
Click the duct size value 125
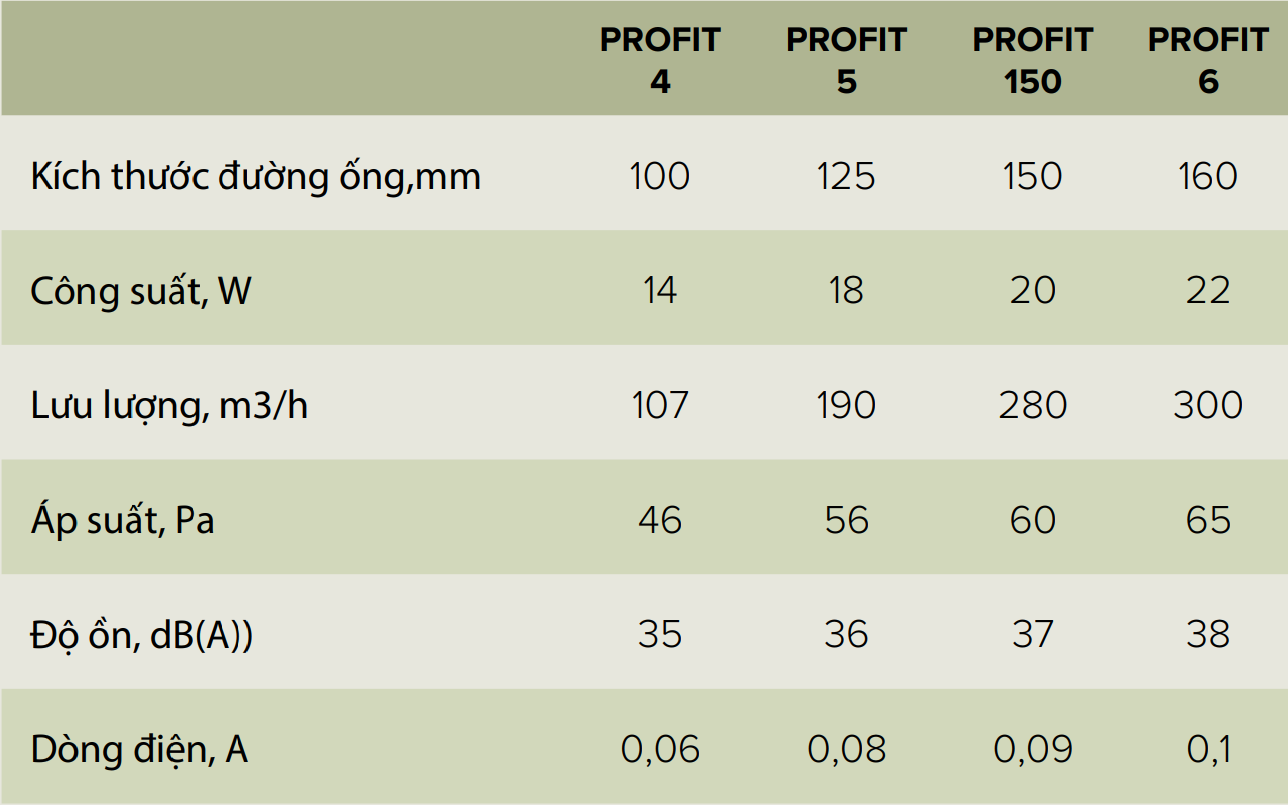pos(846,177)
